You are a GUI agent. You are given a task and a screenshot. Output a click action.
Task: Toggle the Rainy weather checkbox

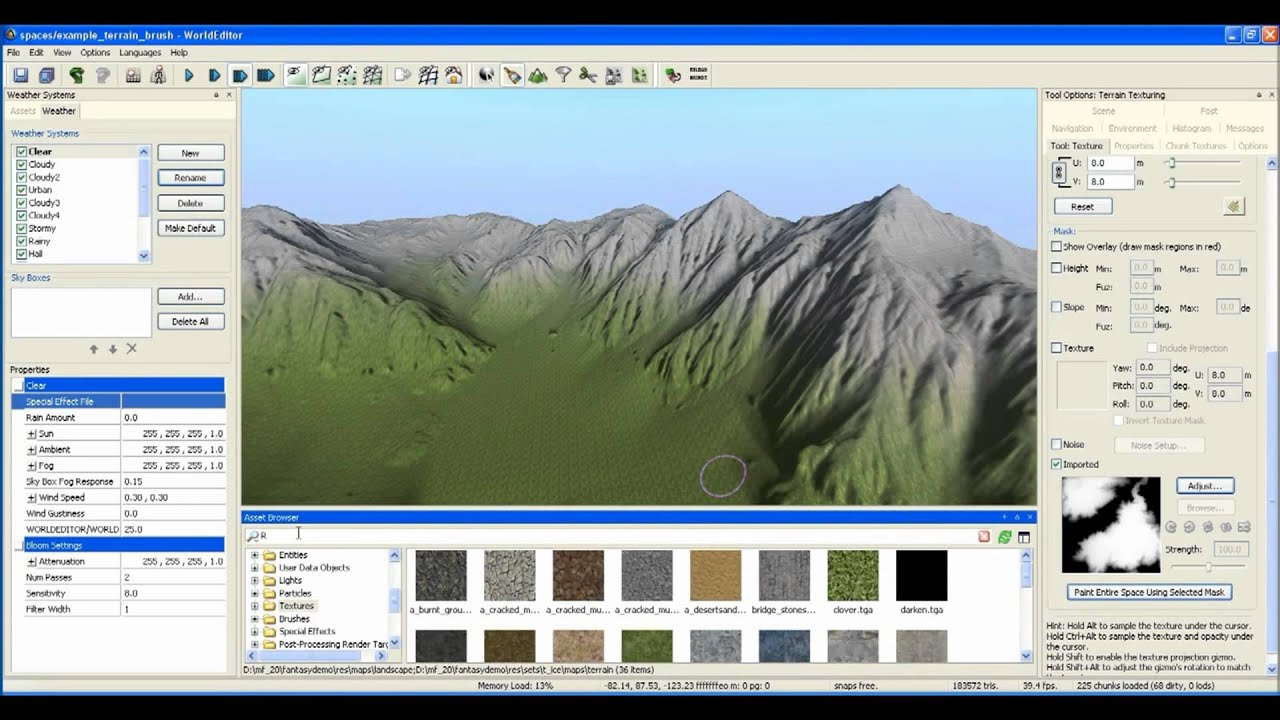pyautogui.click(x=21, y=241)
